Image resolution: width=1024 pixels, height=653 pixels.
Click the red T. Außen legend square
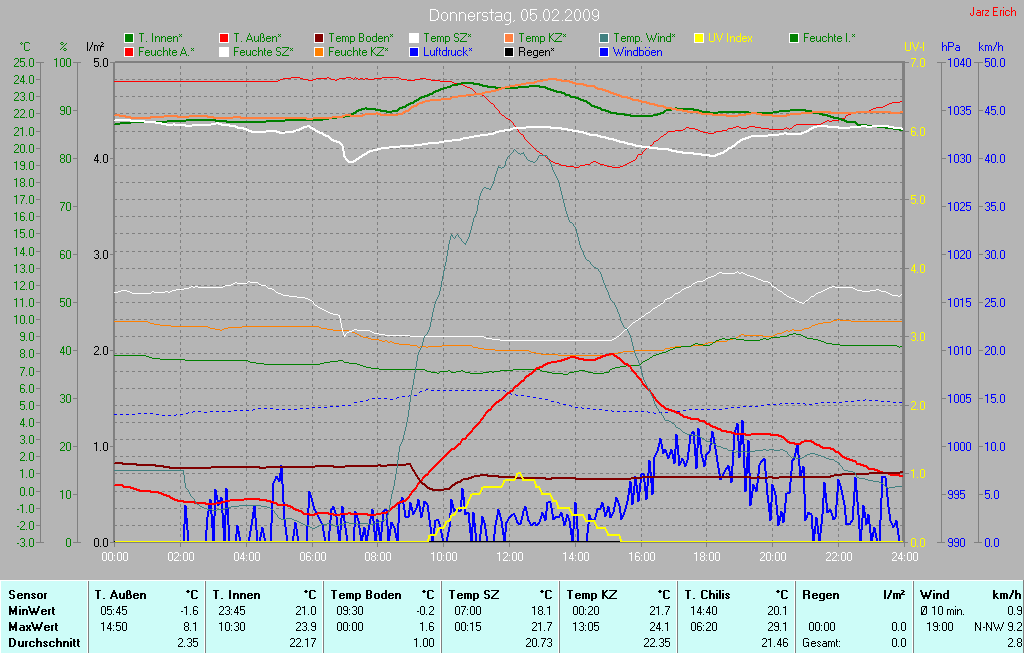pos(223,38)
